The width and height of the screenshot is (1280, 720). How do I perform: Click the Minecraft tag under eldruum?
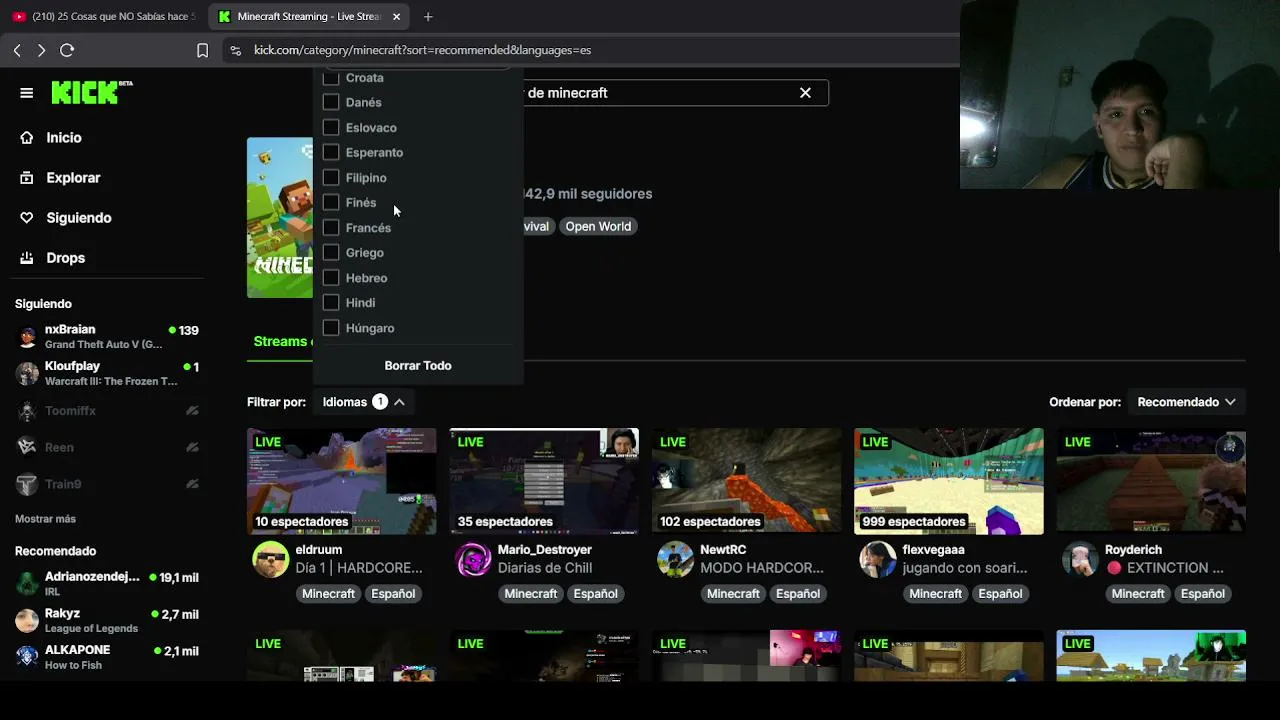pos(328,594)
